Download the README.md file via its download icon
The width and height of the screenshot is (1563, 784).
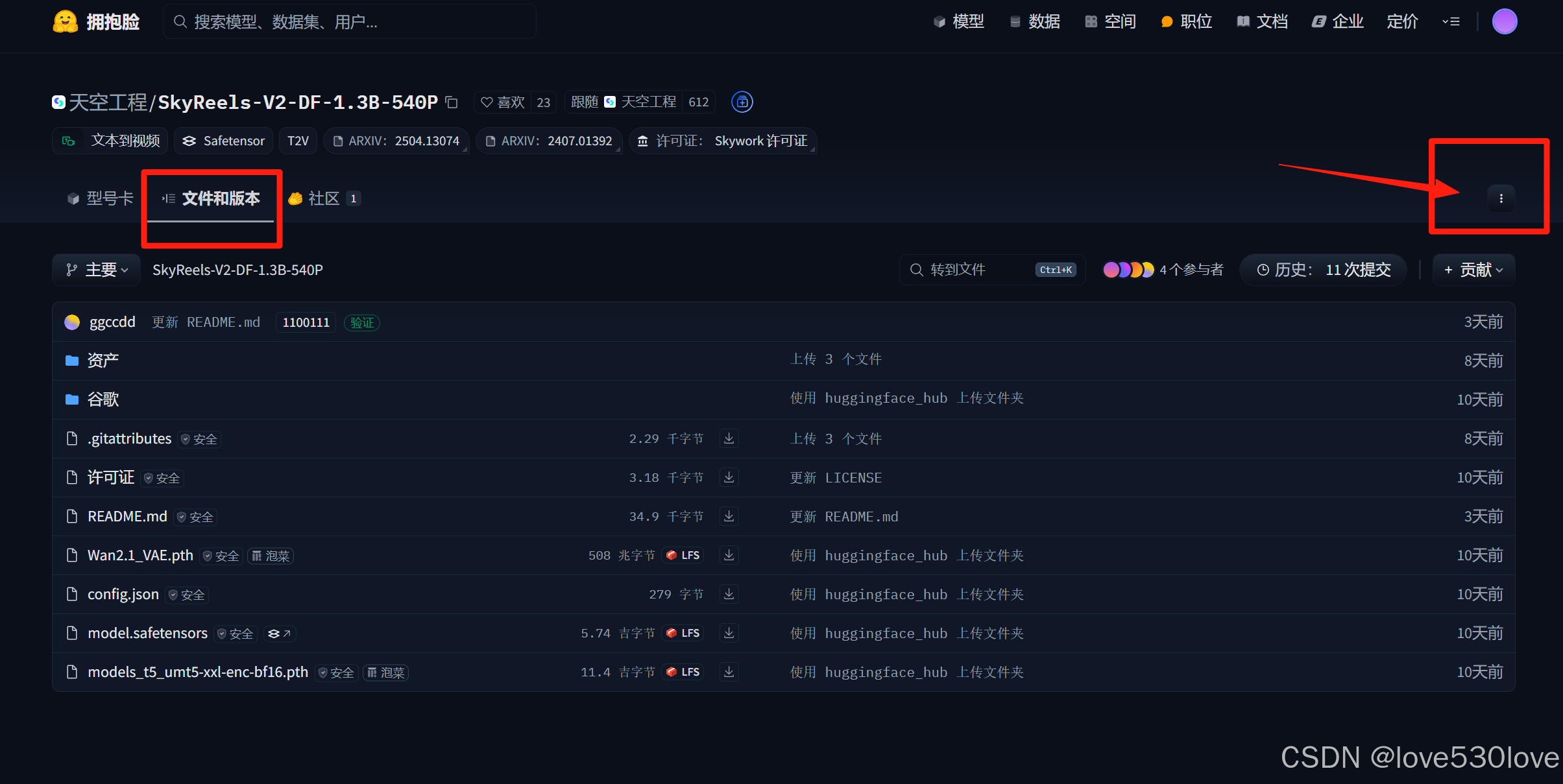point(729,516)
